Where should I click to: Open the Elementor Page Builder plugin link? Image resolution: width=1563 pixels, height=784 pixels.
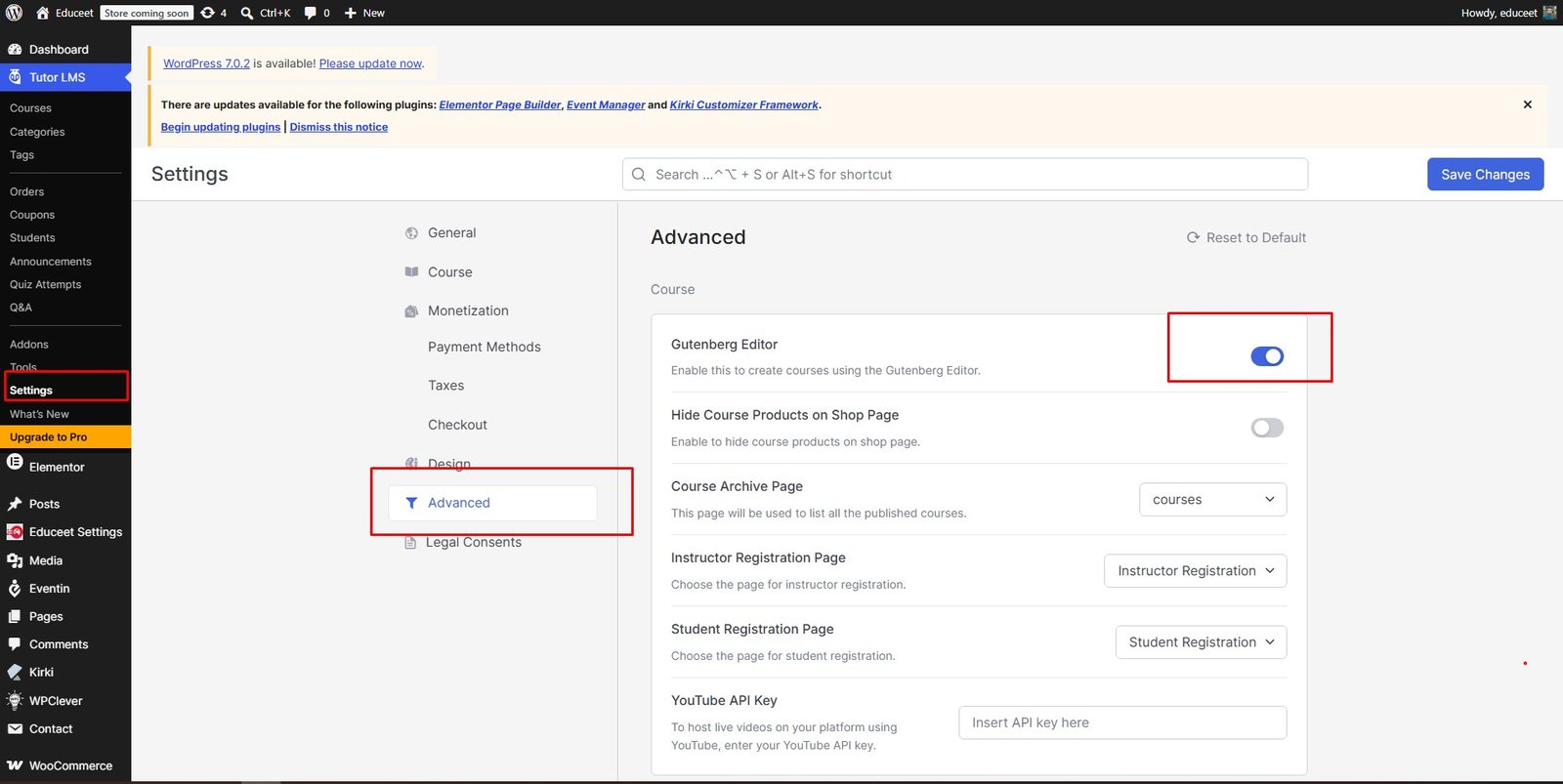pos(500,104)
